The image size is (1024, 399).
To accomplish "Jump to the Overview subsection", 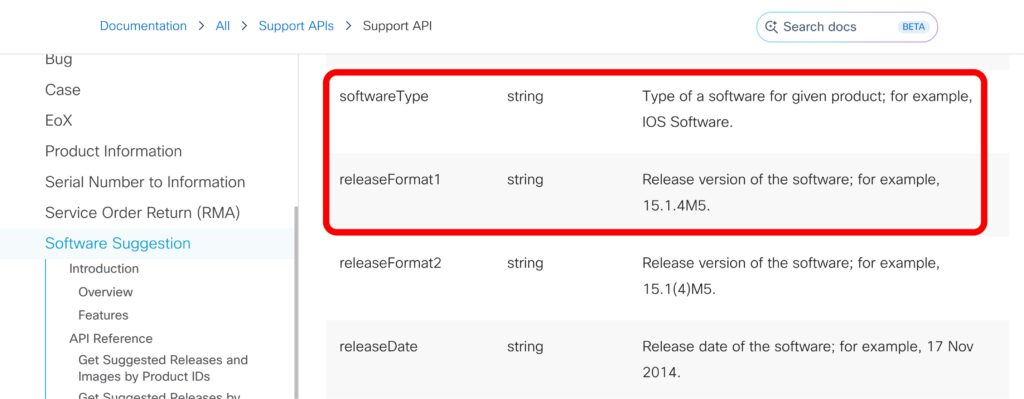I will tap(105, 292).
